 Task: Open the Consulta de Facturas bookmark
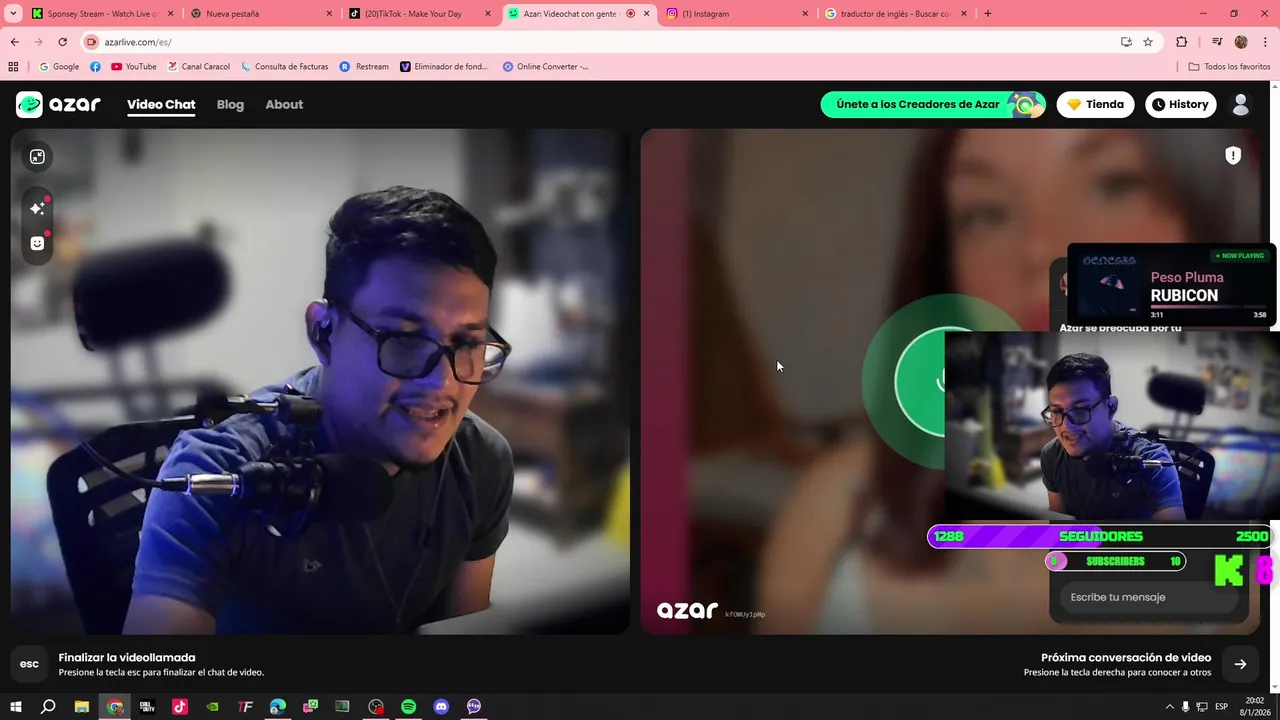(285, 67)
